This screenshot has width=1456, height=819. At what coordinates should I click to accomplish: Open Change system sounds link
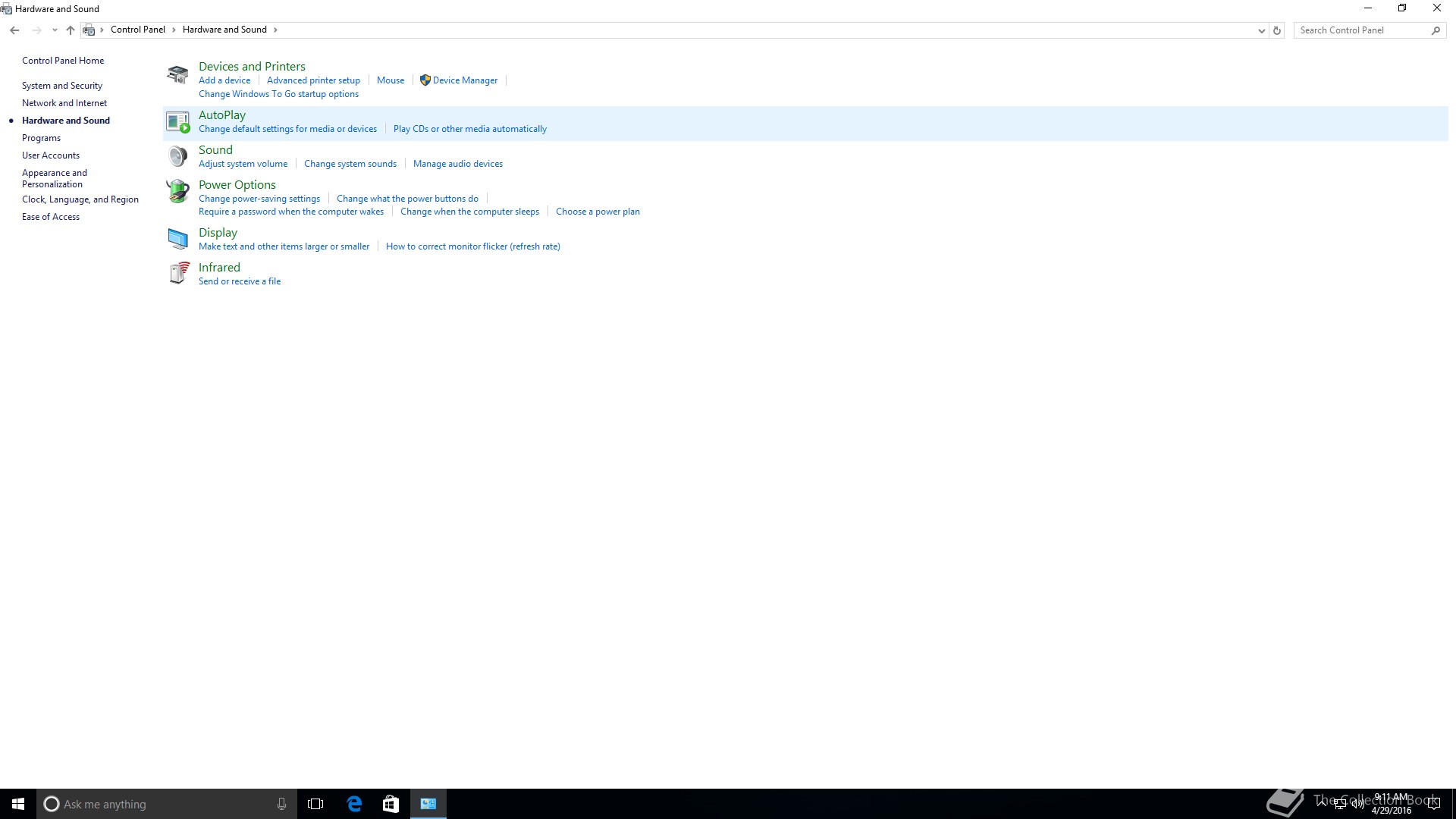pyautogui.click(x=350, y=164)
